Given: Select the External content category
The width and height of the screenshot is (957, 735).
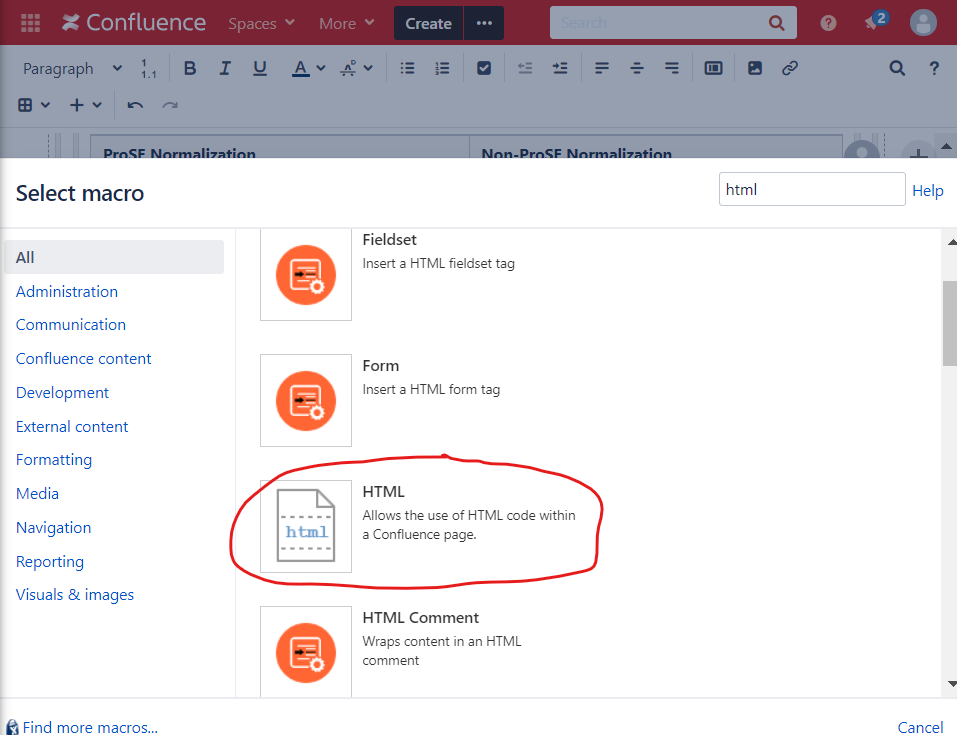Looking at the screenshot, I should tap(72, 427).
